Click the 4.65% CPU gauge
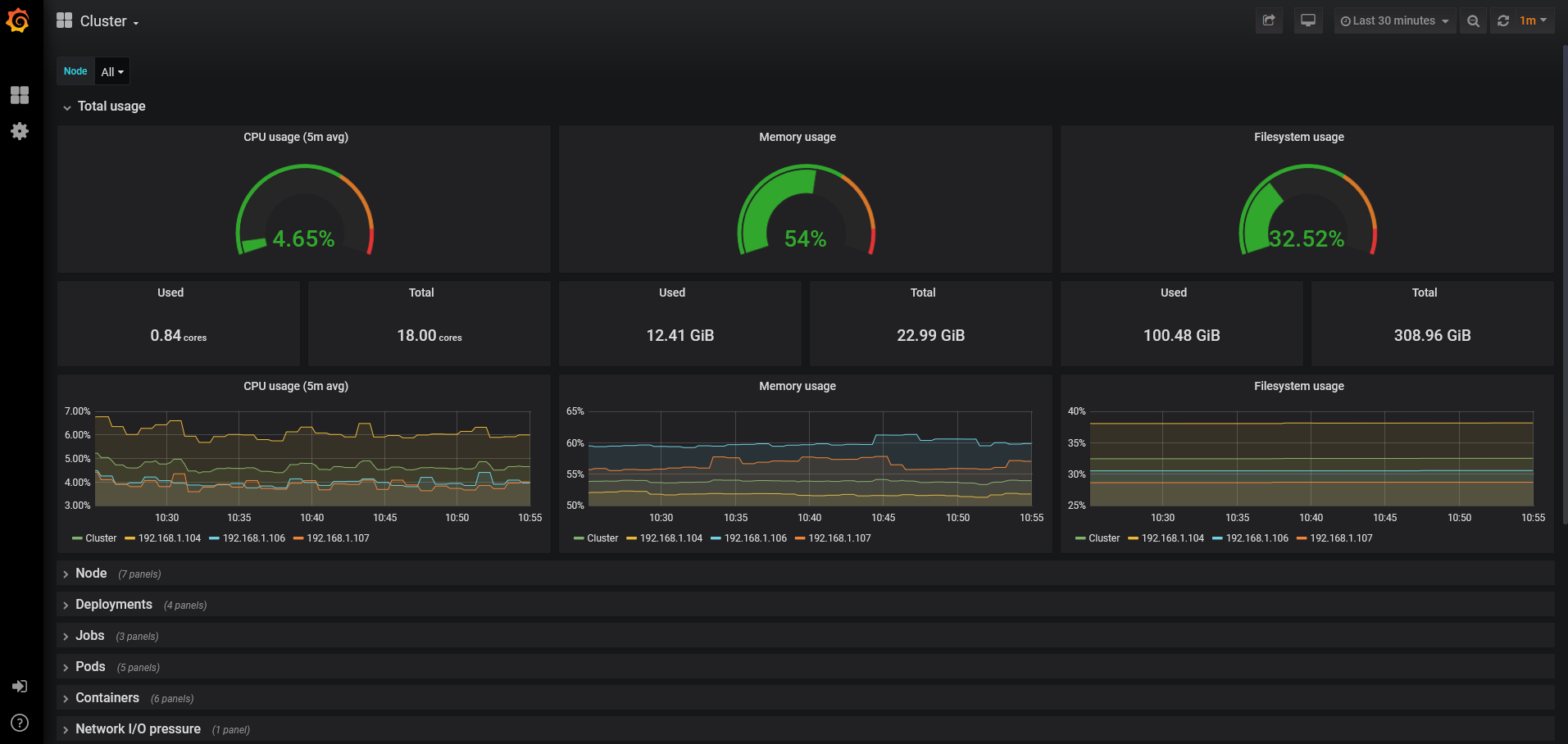 coord(304,210)
